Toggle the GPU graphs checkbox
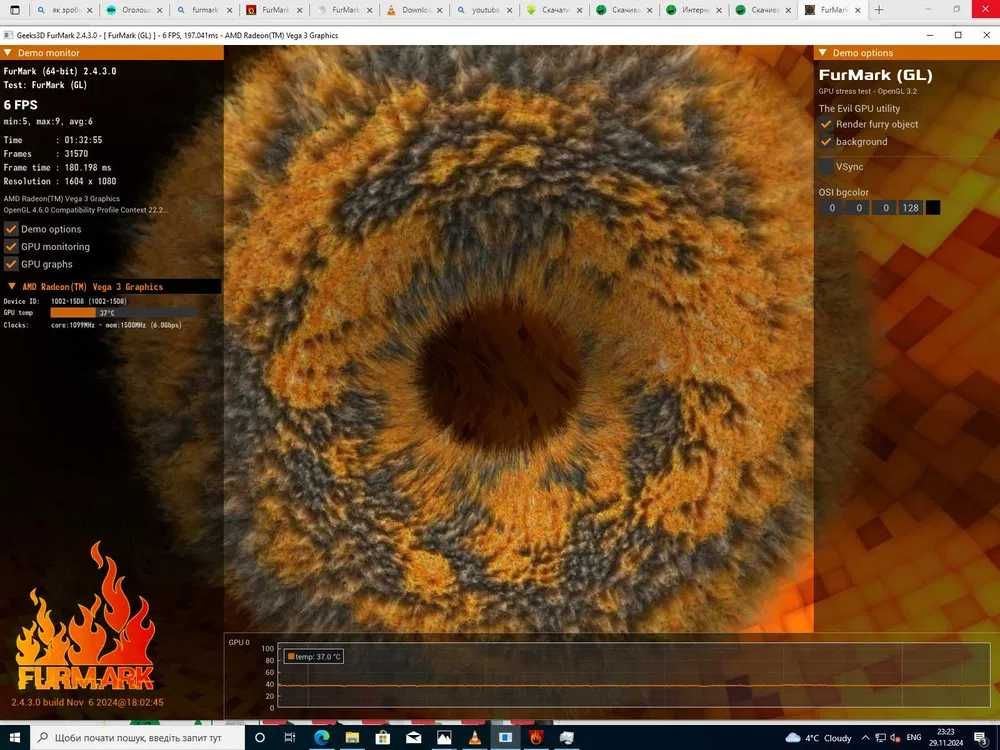1000x750 pixels. 11,264
